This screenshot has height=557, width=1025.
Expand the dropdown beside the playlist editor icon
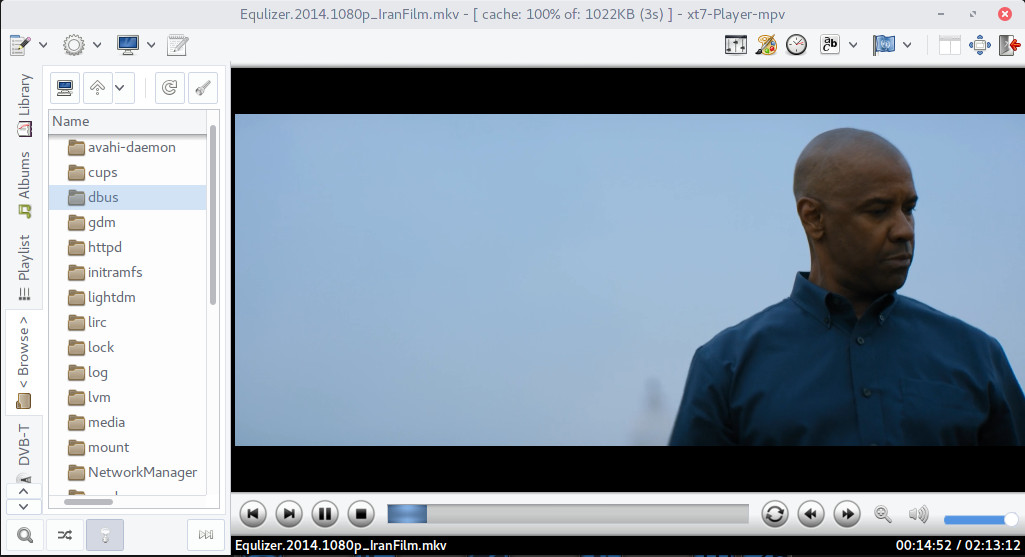pyautogui.click(x=43, y=45)
